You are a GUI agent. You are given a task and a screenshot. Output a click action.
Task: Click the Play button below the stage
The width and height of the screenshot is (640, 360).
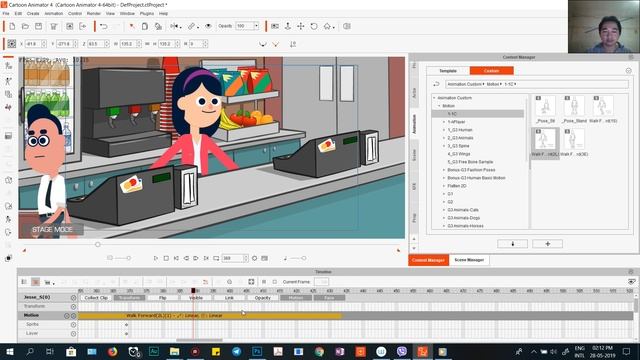click(x=156, y=258)
